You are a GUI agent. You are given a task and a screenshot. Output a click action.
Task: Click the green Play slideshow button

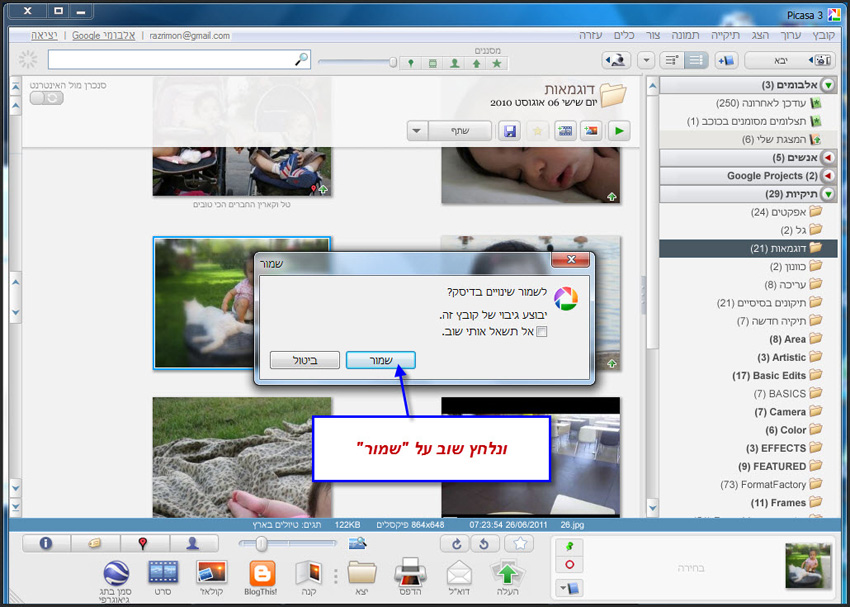pyautogui.click(x=619, y=131)
